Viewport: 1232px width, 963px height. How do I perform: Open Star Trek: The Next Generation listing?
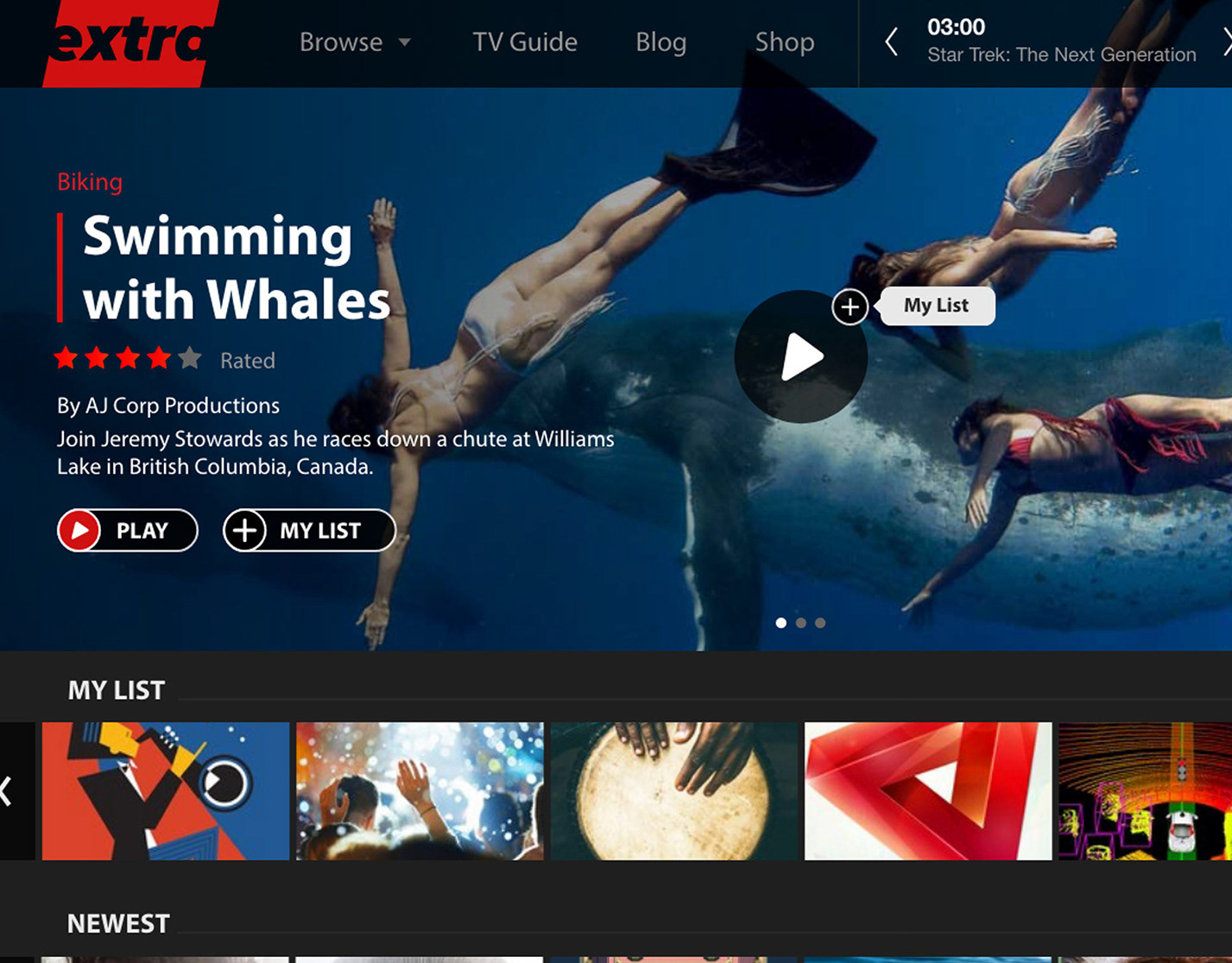pyautogui.click(x=1061, y=54)
